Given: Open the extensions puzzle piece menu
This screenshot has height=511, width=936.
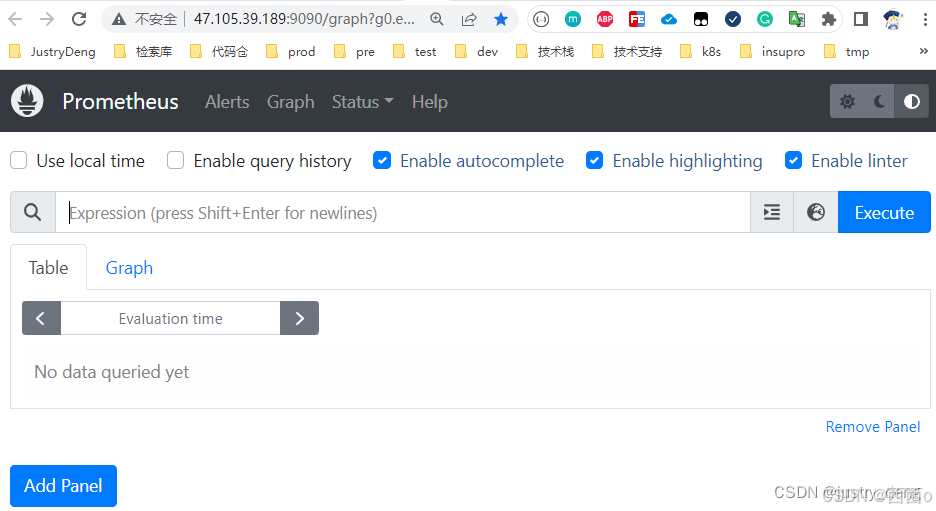Looking at the screenshot, I should click(x=829, y=19).
